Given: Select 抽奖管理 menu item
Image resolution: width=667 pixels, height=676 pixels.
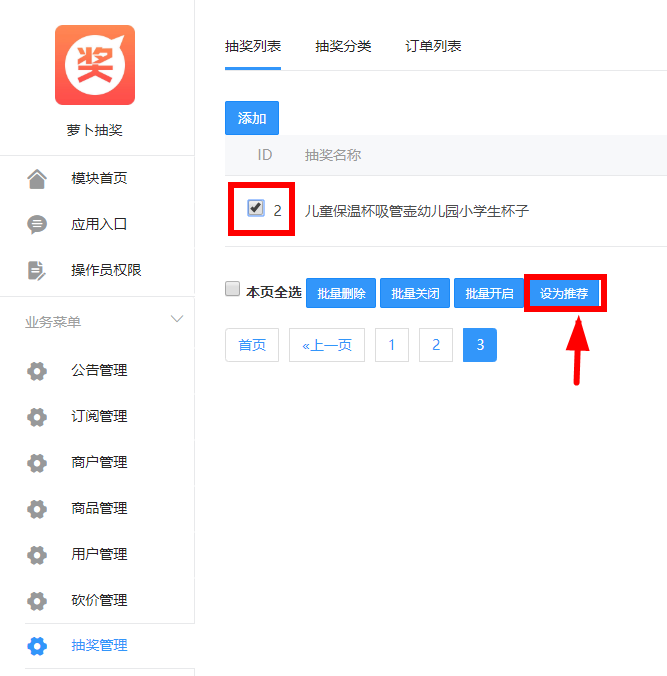Looking at the screenshot, I should (97, 646).
